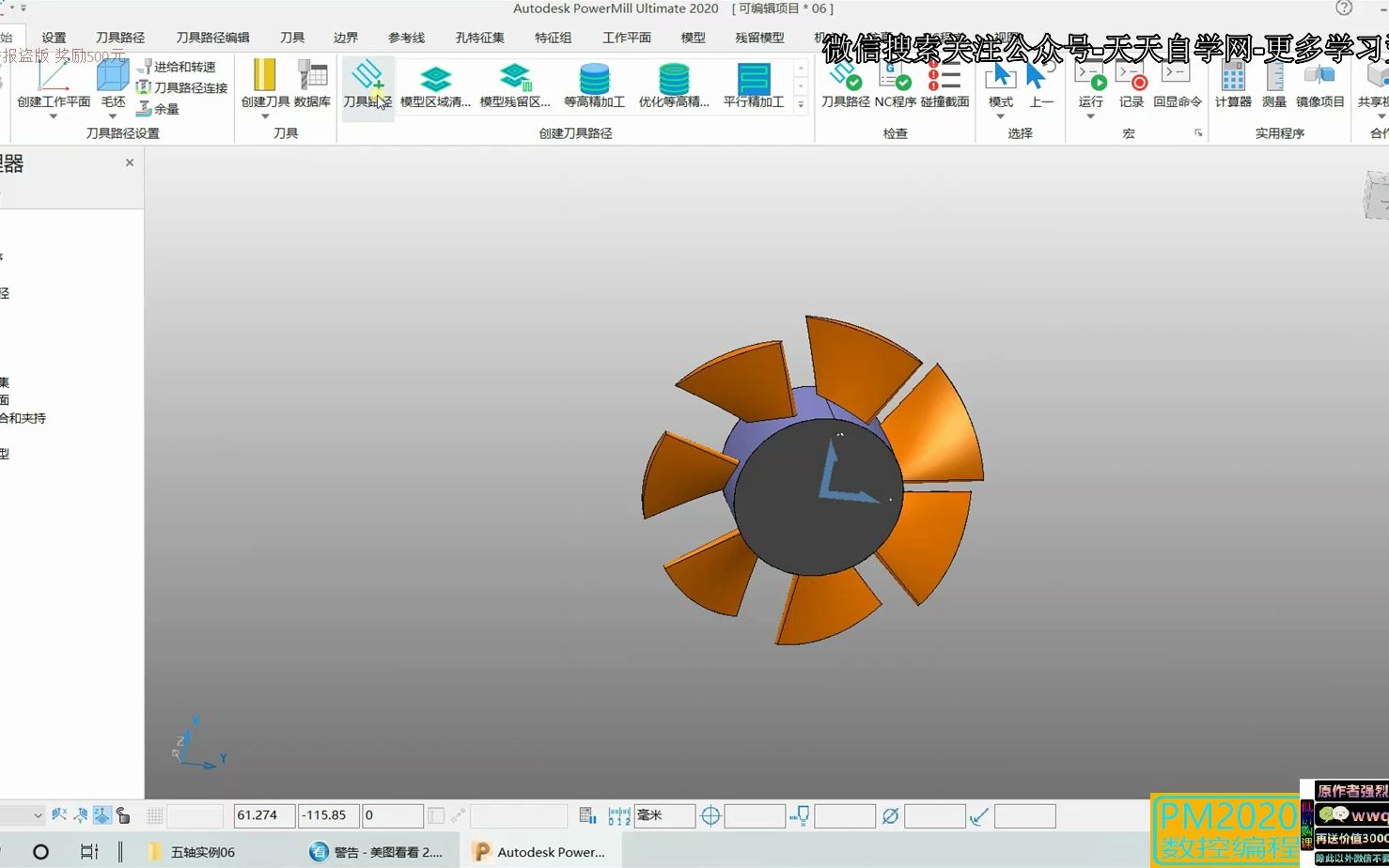The width and height of the screenshot is (1389, 868).
Task: Toggle the lock icon in status bar
Action: pos(123,815)
